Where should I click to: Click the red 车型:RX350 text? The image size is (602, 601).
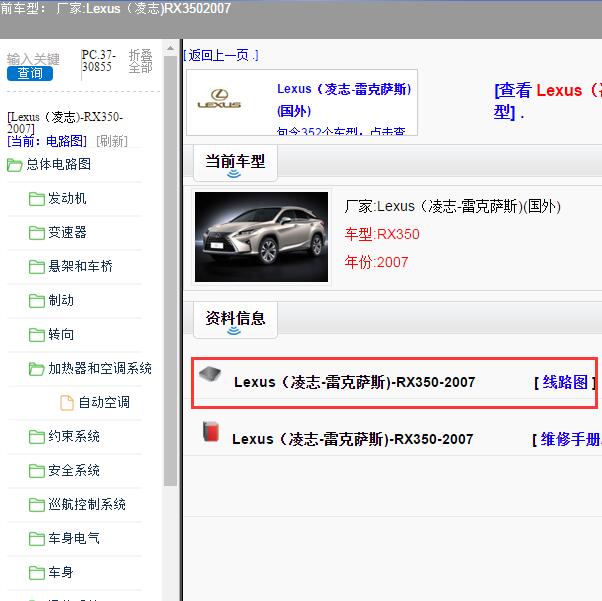[382, 234]
